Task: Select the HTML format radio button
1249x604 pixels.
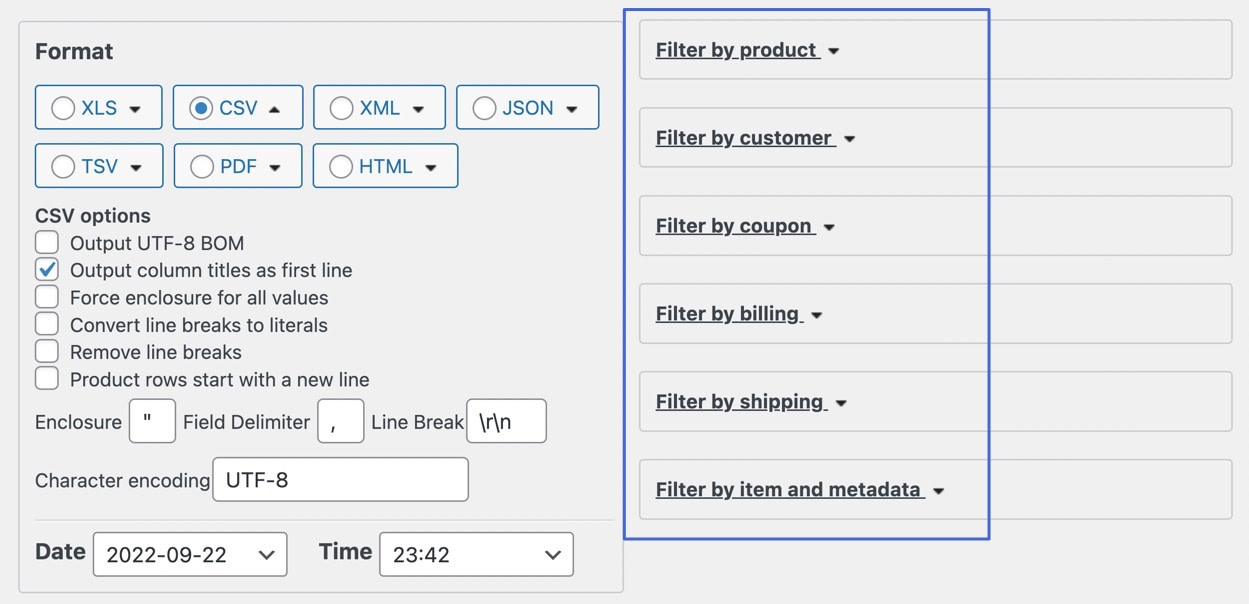Action: coord(341,167)
